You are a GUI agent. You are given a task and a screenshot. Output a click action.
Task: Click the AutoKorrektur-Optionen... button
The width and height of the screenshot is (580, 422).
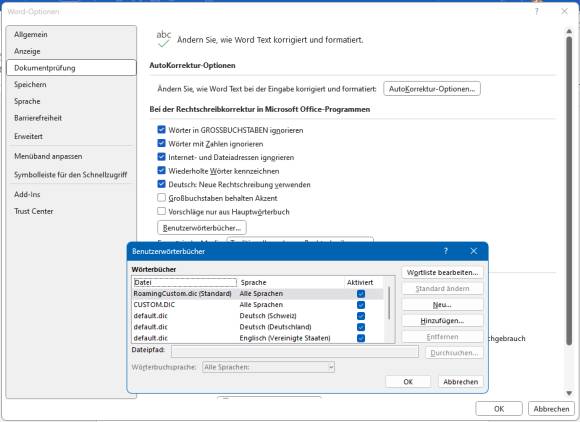(x=432, y=89)
